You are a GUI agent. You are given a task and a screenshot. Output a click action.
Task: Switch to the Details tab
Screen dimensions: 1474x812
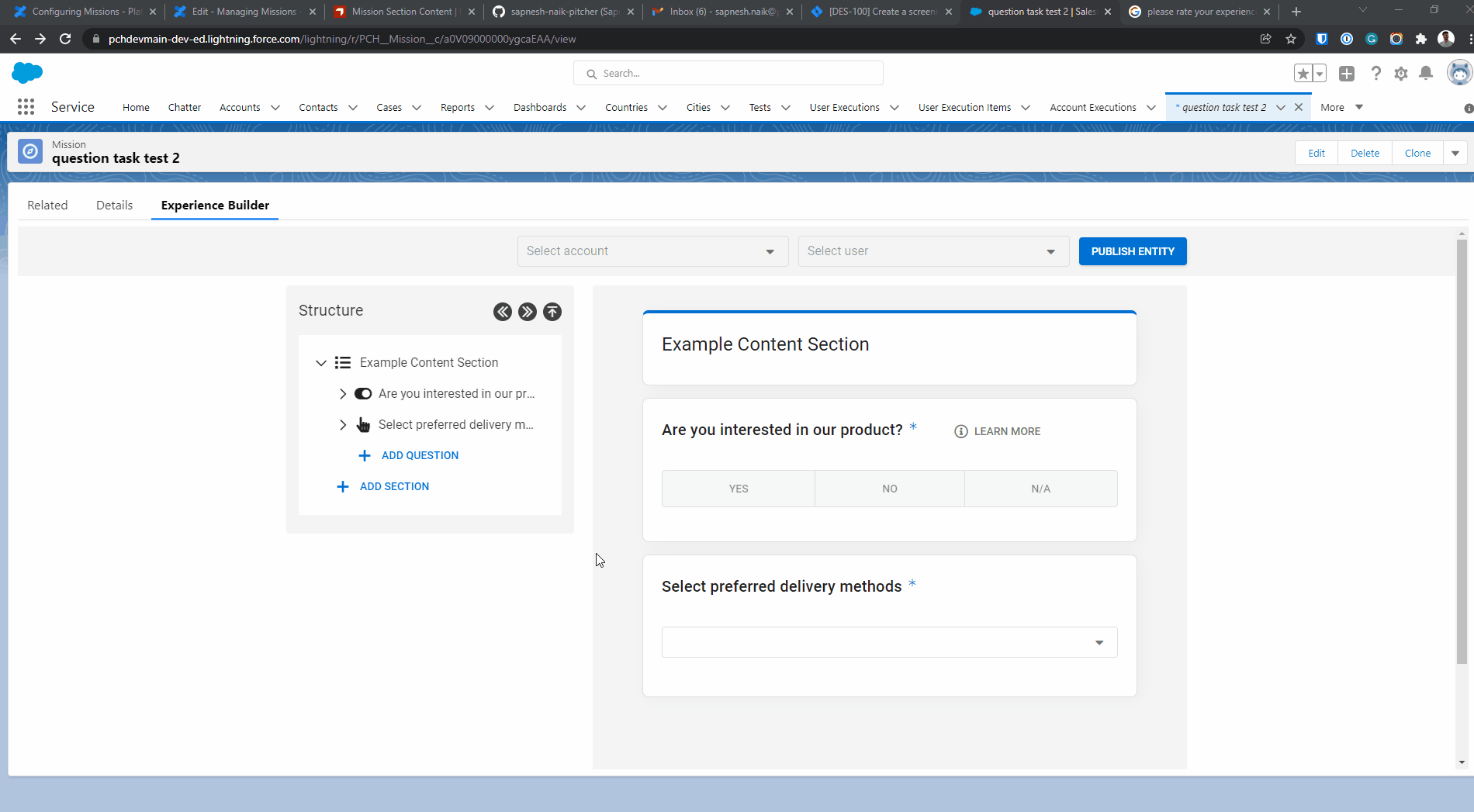click(114, 206)
